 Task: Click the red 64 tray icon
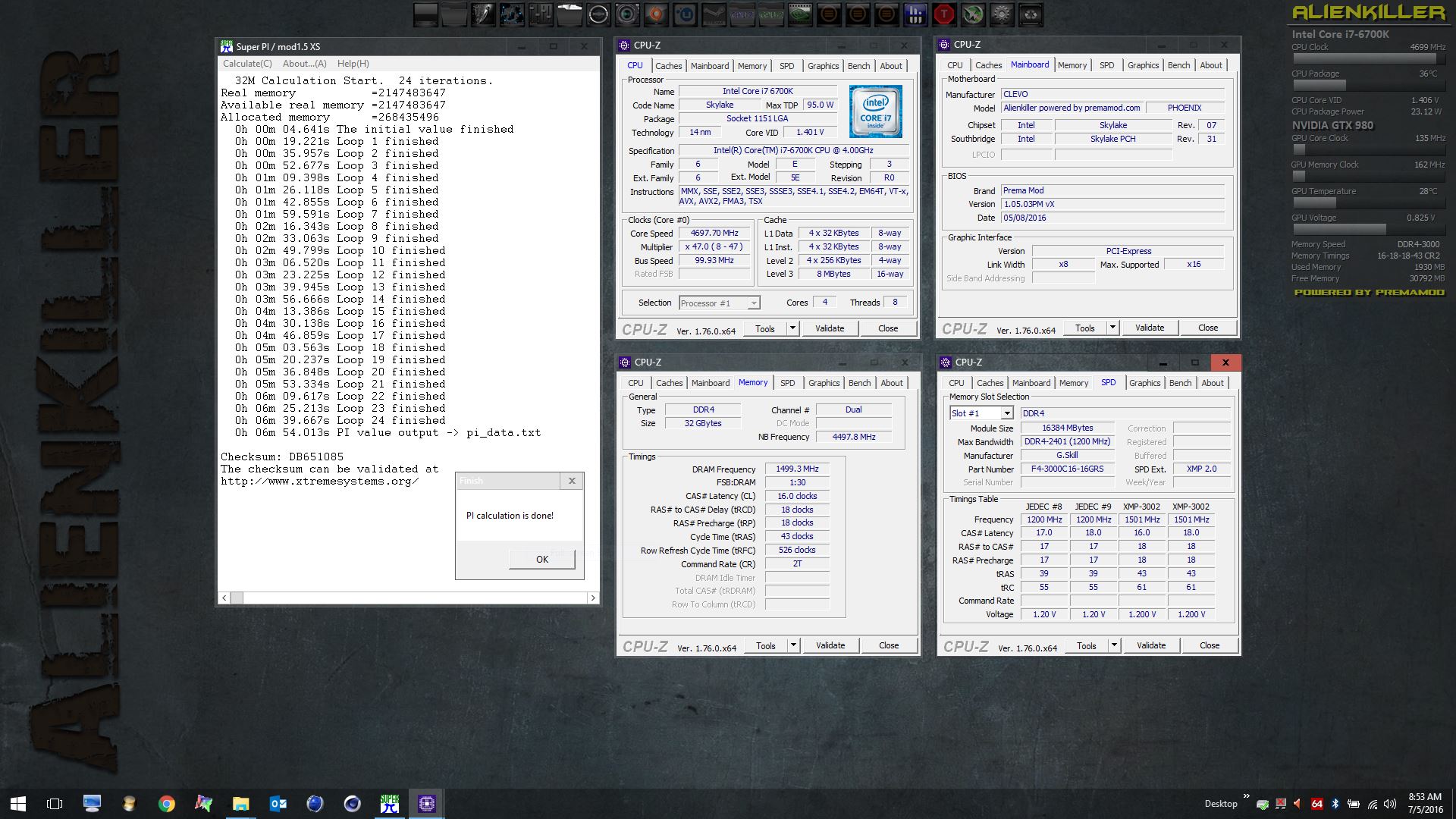tap(1317, 804)
